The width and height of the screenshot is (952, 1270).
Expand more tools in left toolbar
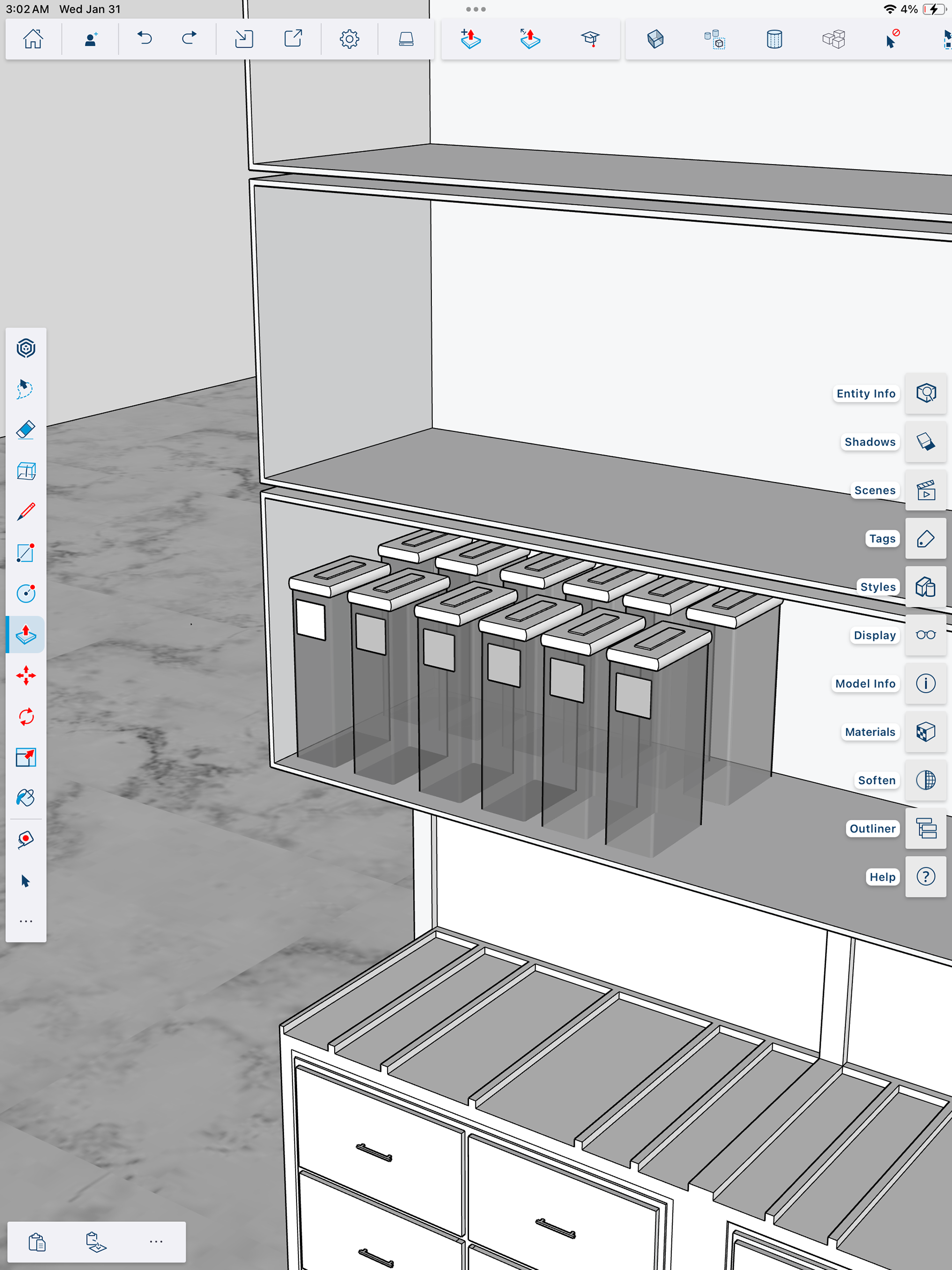click(x=26, y=921)
